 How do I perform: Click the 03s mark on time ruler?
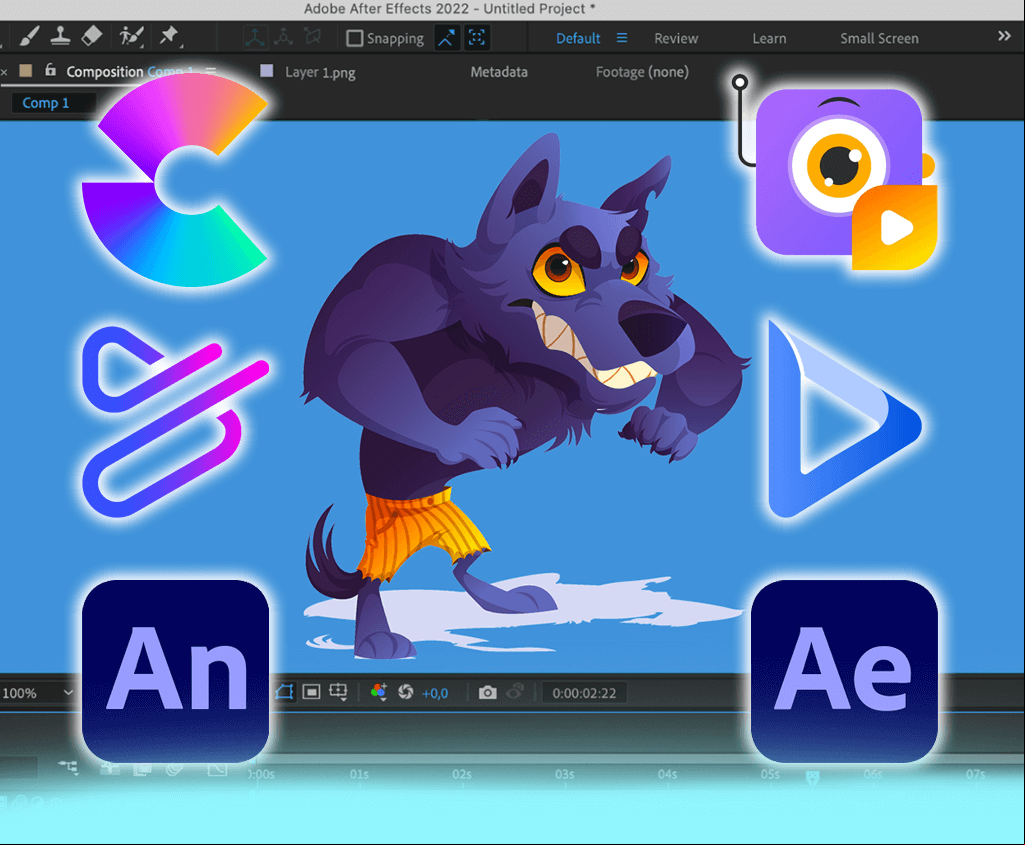coord(565,774)
